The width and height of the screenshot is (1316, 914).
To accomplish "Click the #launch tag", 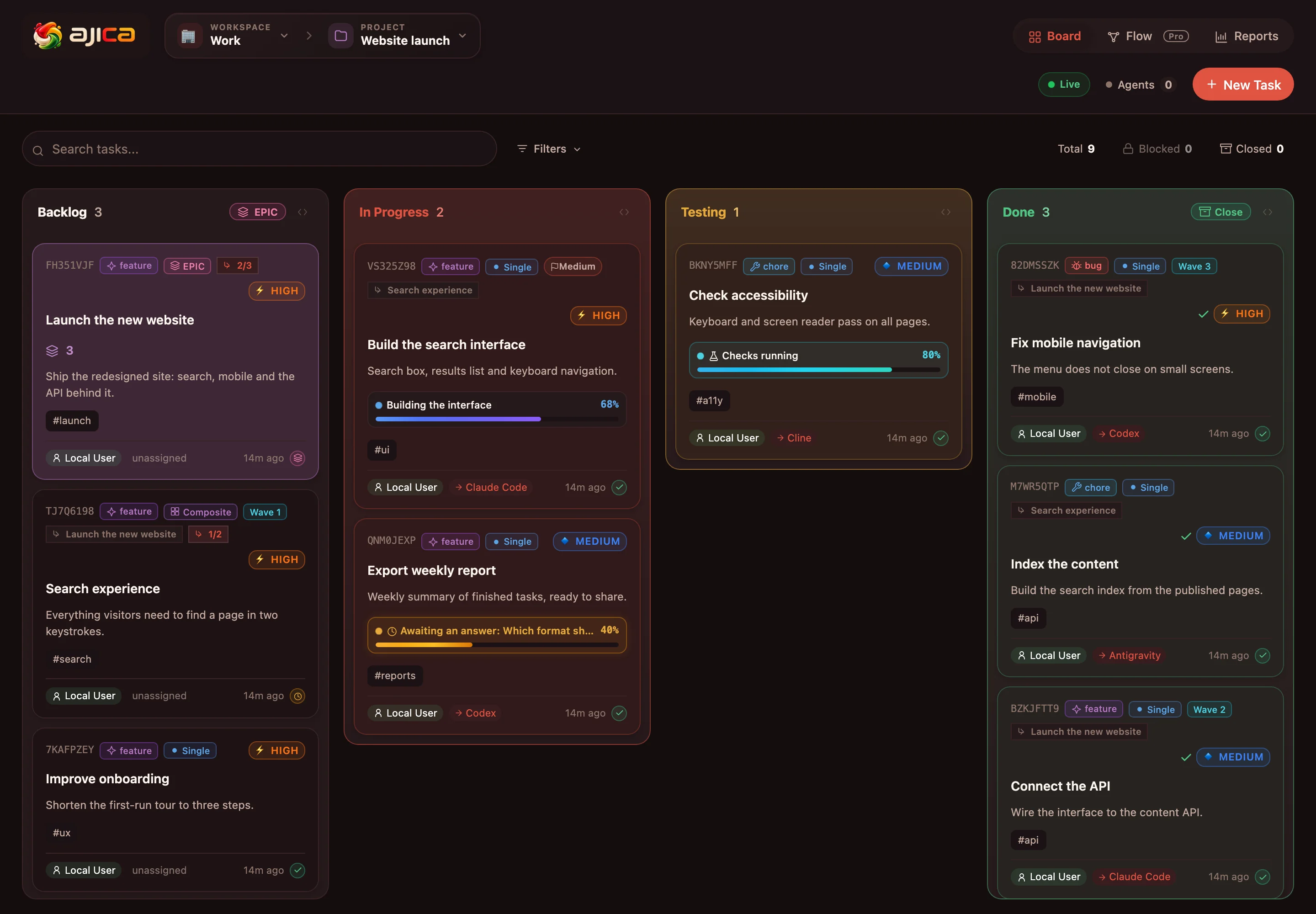I will (x=72, y=421).
